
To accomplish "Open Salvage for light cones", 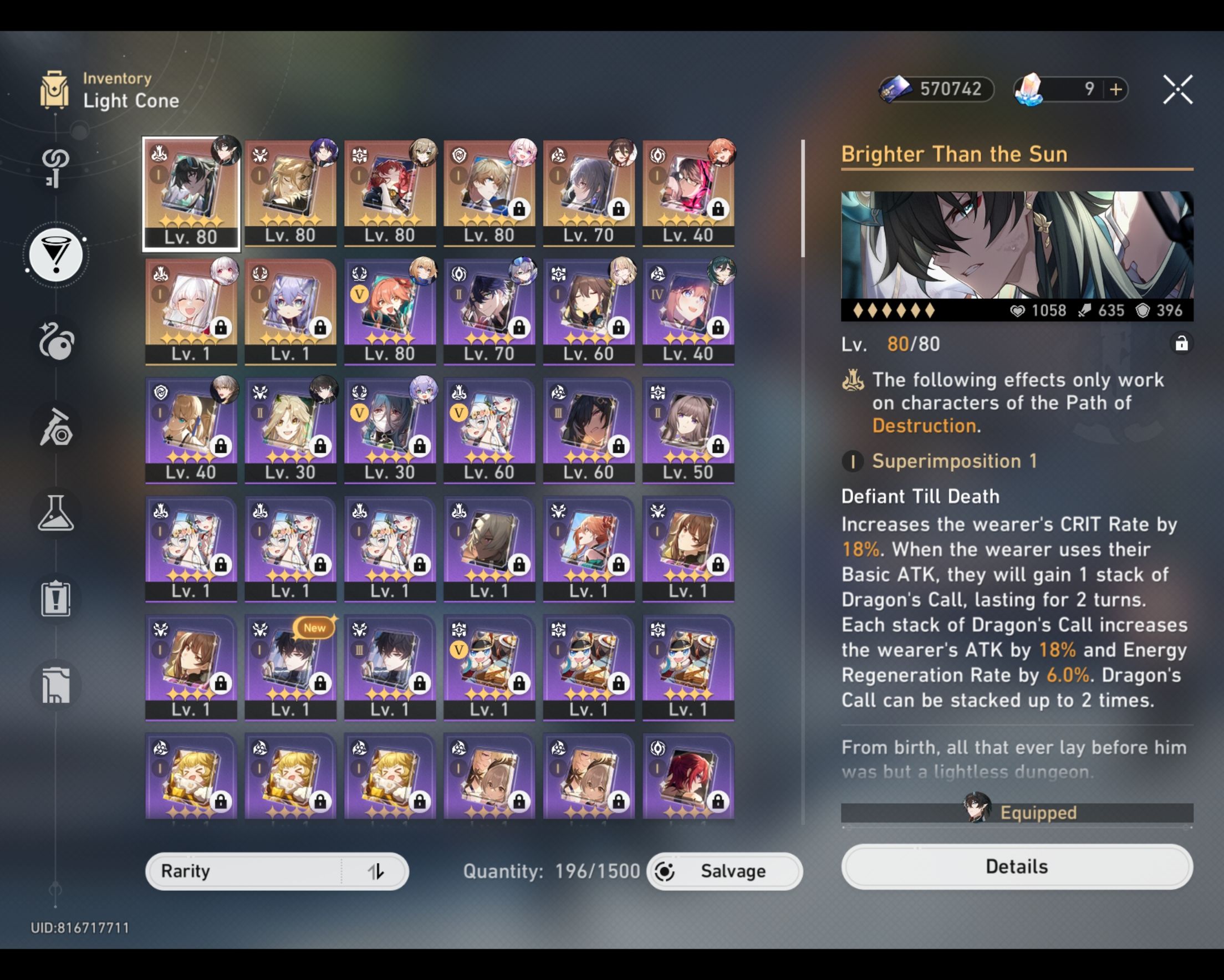I will point(725,871).
